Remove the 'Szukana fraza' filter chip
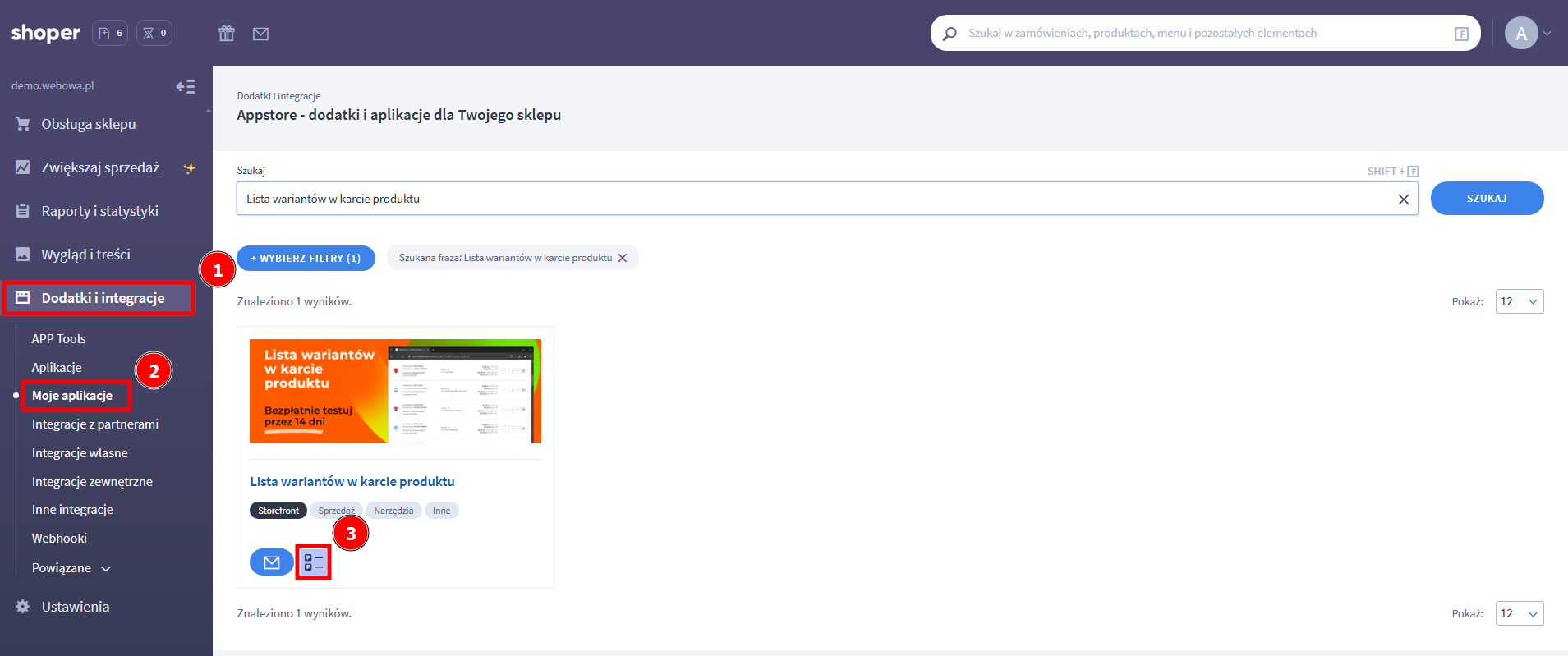Image resolution: width=1568 pixels, height=656 pixels. 623,258
